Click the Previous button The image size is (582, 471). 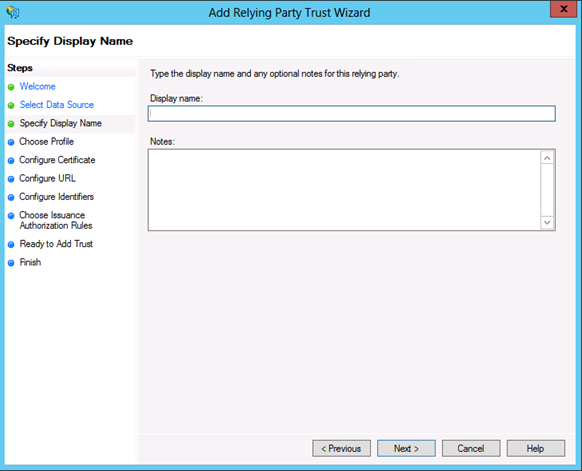[x=341, y=448]
